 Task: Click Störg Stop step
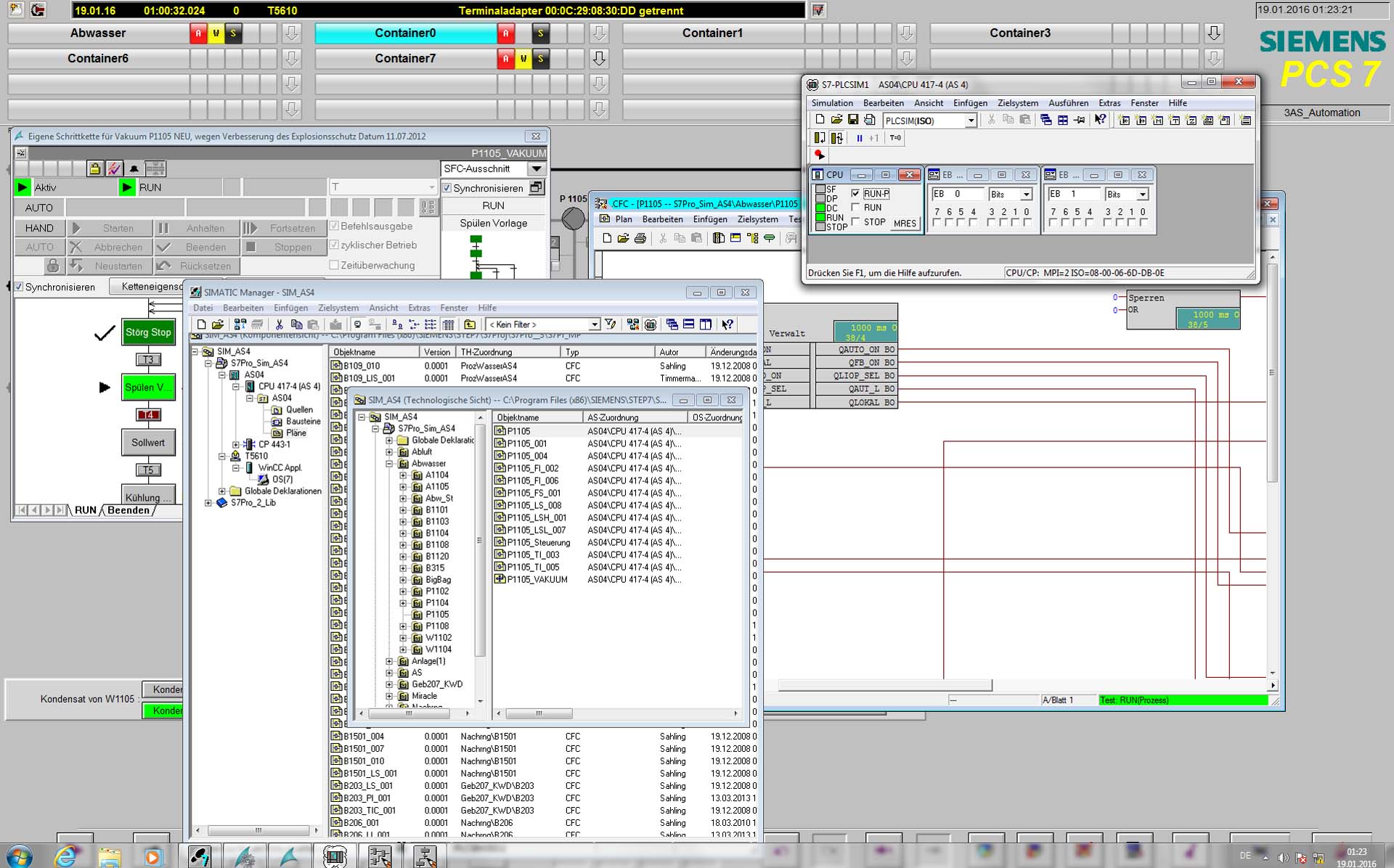pyautogui.click(x=148, y=332)
